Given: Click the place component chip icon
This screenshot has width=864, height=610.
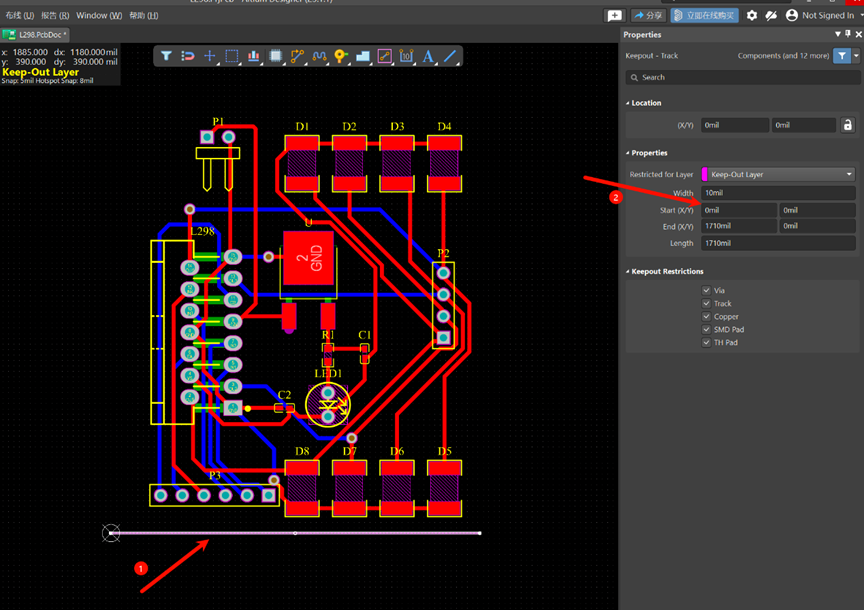Looking at the screenshot, I should 276,56.
